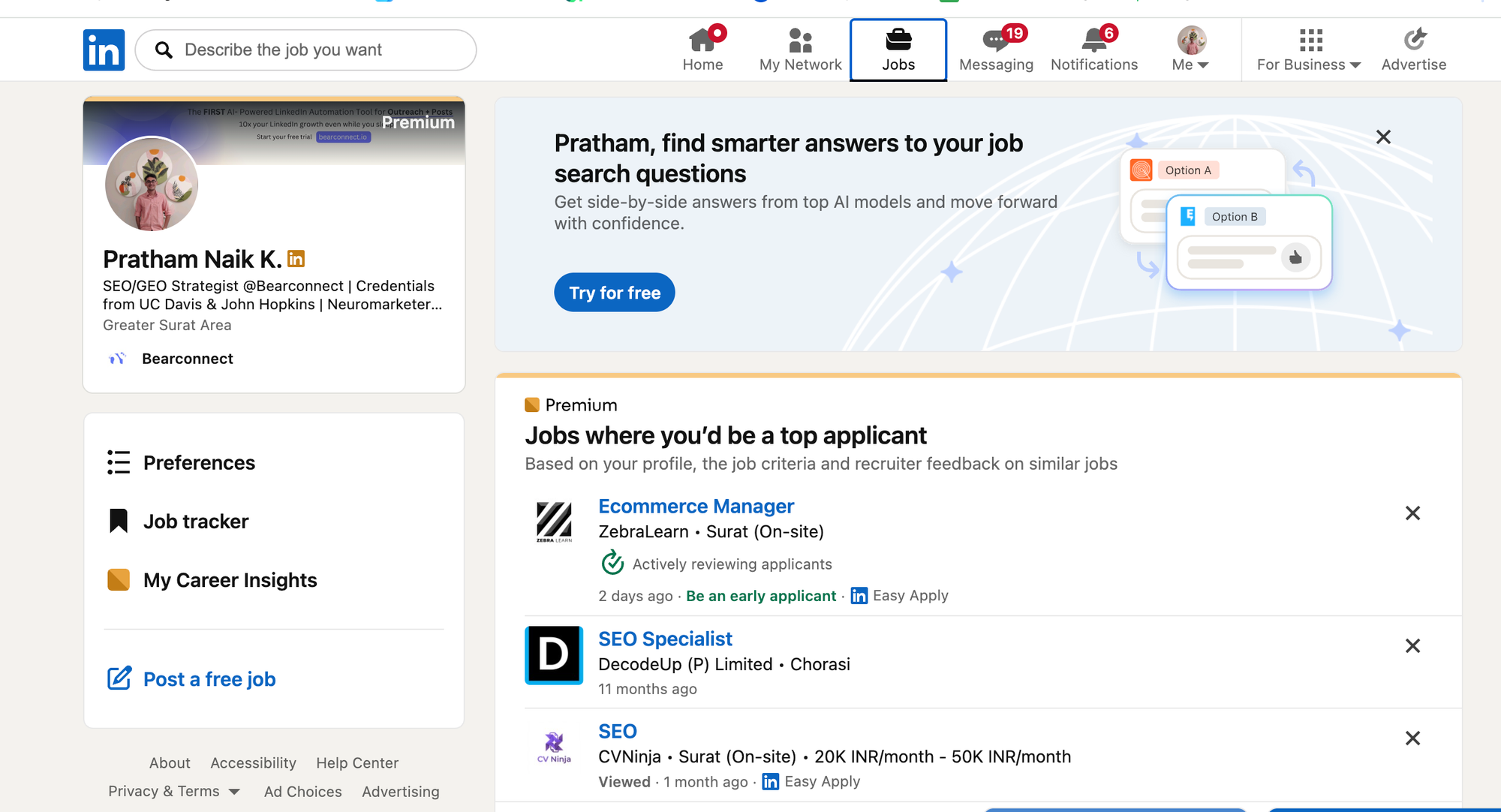Click the 'Greater Surat Area' location text
1501x812 pixels.
click(167, 325)
